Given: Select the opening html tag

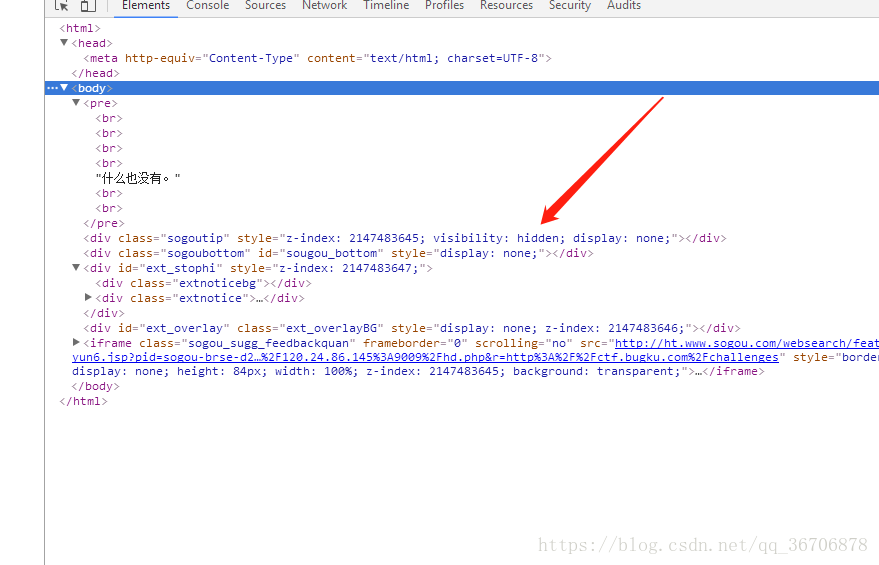Looking at the screenshot, I should pos(80,28).
